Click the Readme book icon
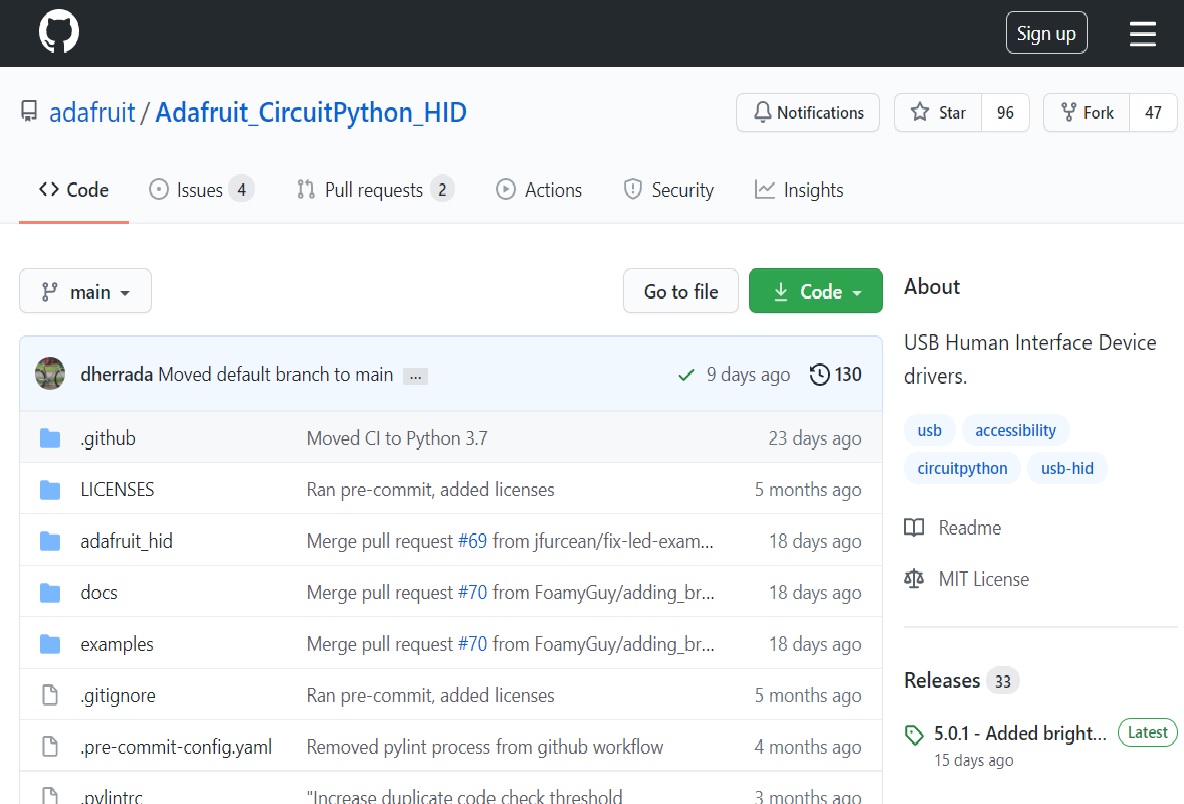This screenshot has width=1184, height=804. pyautogui.click(x=914, y=528)
